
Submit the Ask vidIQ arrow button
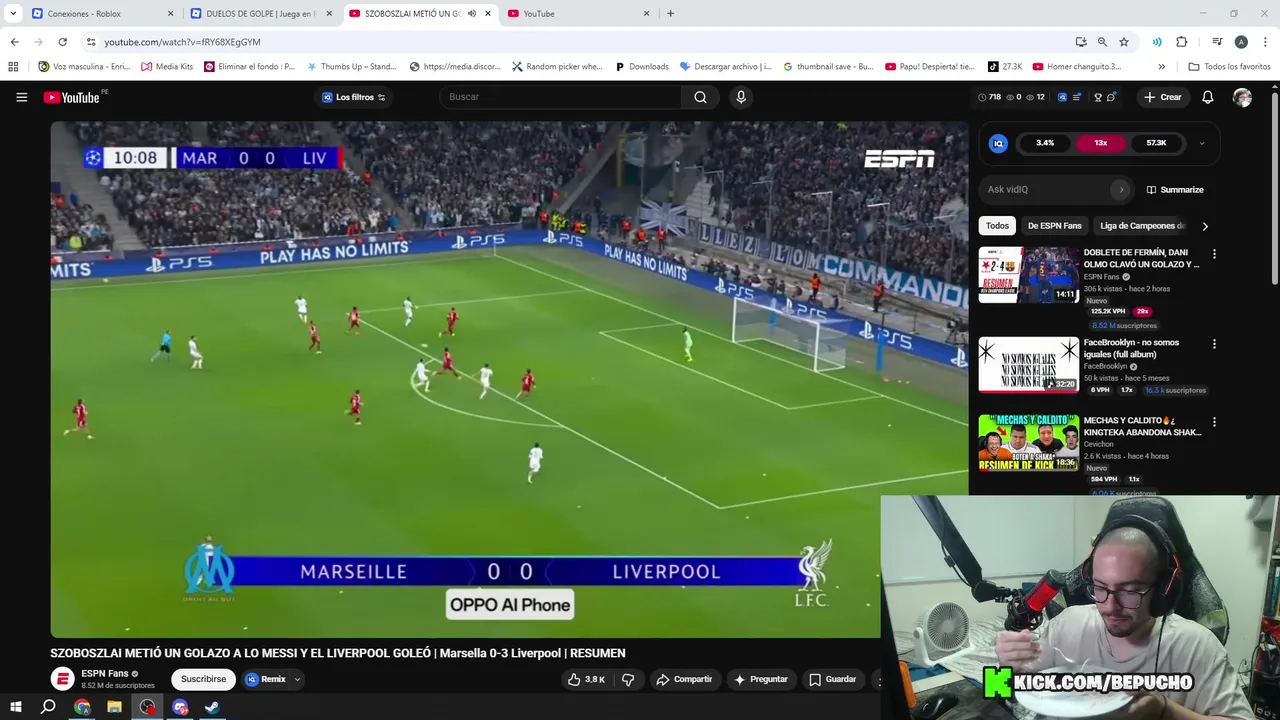1121,189
